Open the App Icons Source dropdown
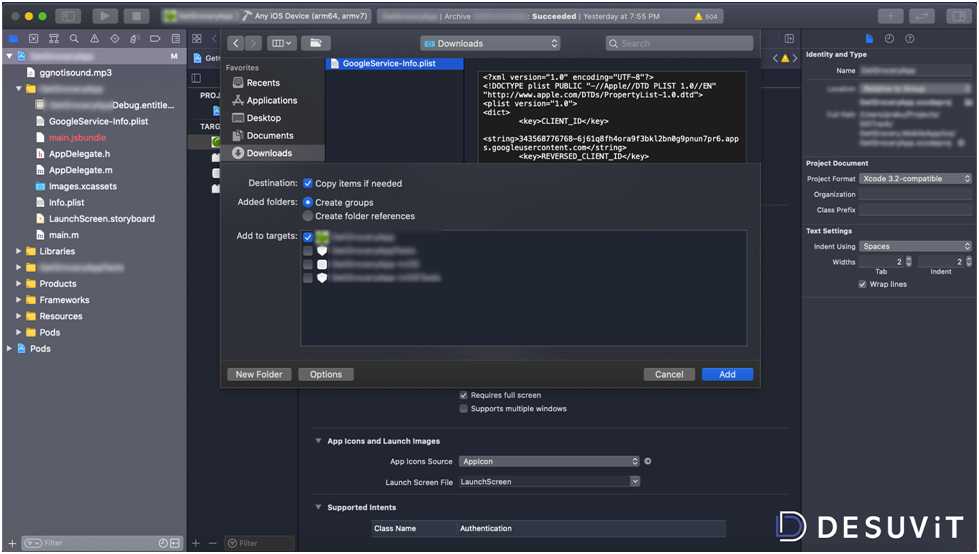Viewport: 979px width, 554px height. (x=549, y=461)
